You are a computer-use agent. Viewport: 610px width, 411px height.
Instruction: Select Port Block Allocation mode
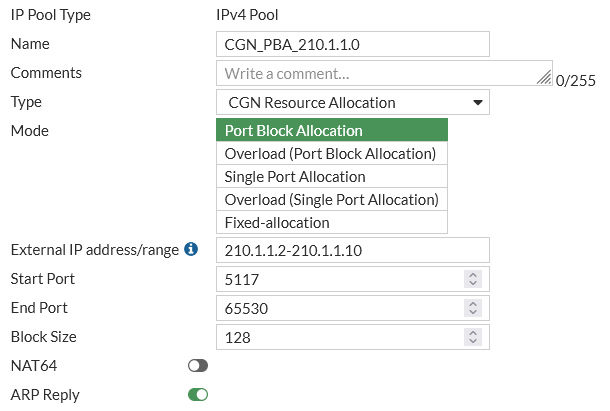point(332,130)
